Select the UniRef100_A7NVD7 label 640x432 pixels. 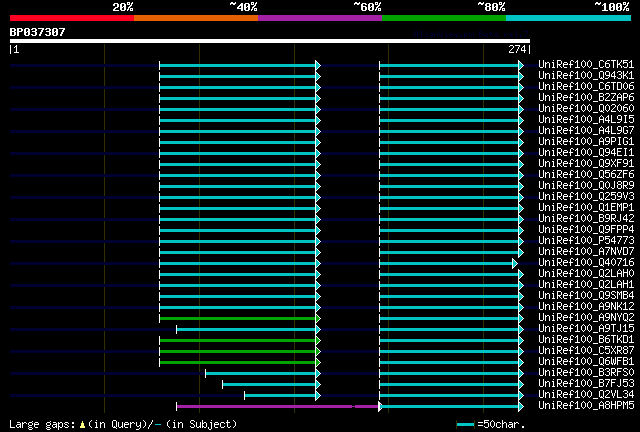pyautogui.click(x=586, y=252)
